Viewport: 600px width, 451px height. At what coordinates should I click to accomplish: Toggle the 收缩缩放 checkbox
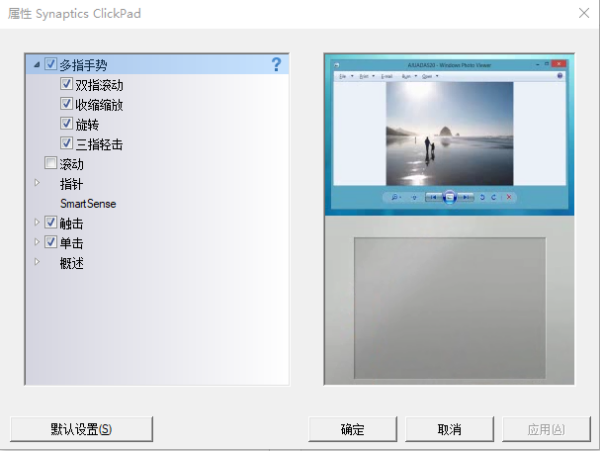66,103
